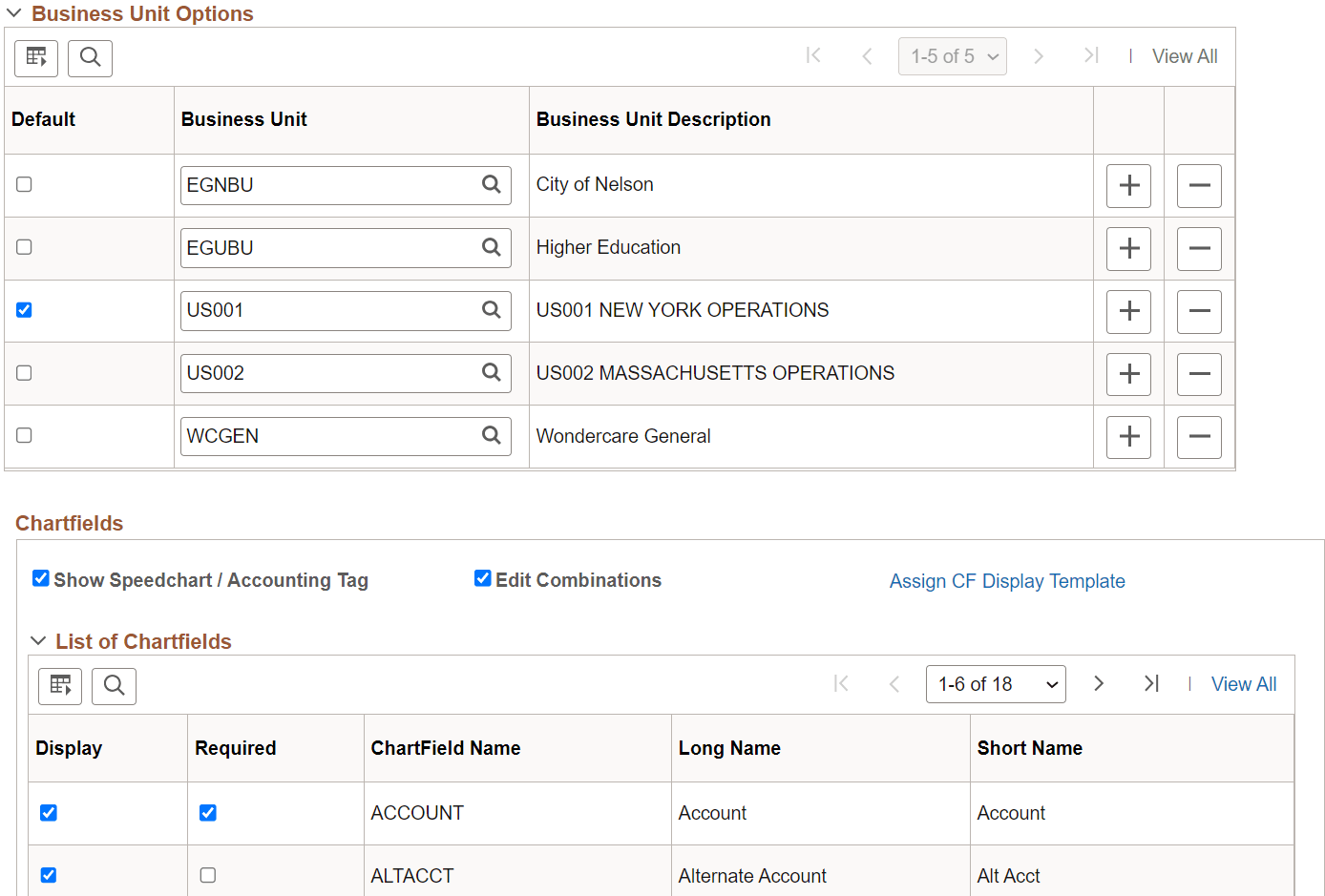Add a new row after US001
Screen dimensions: 1325x896
click(x=1128, y=311)
